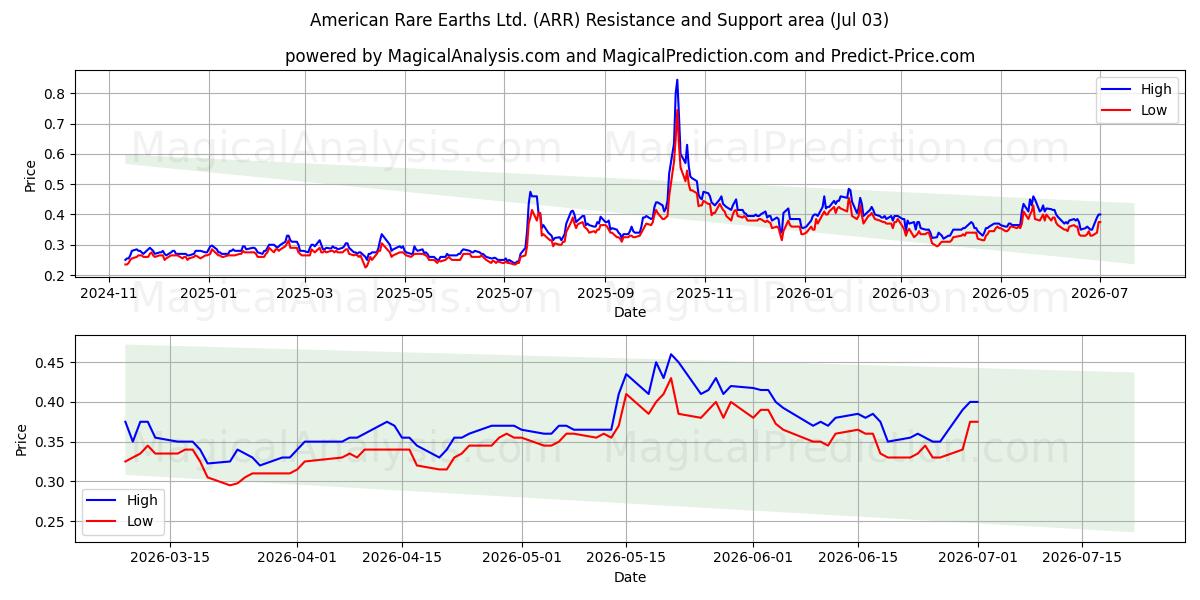Click the top chart 'Price' axis label

pyautogui.click(x=30, y=176)
